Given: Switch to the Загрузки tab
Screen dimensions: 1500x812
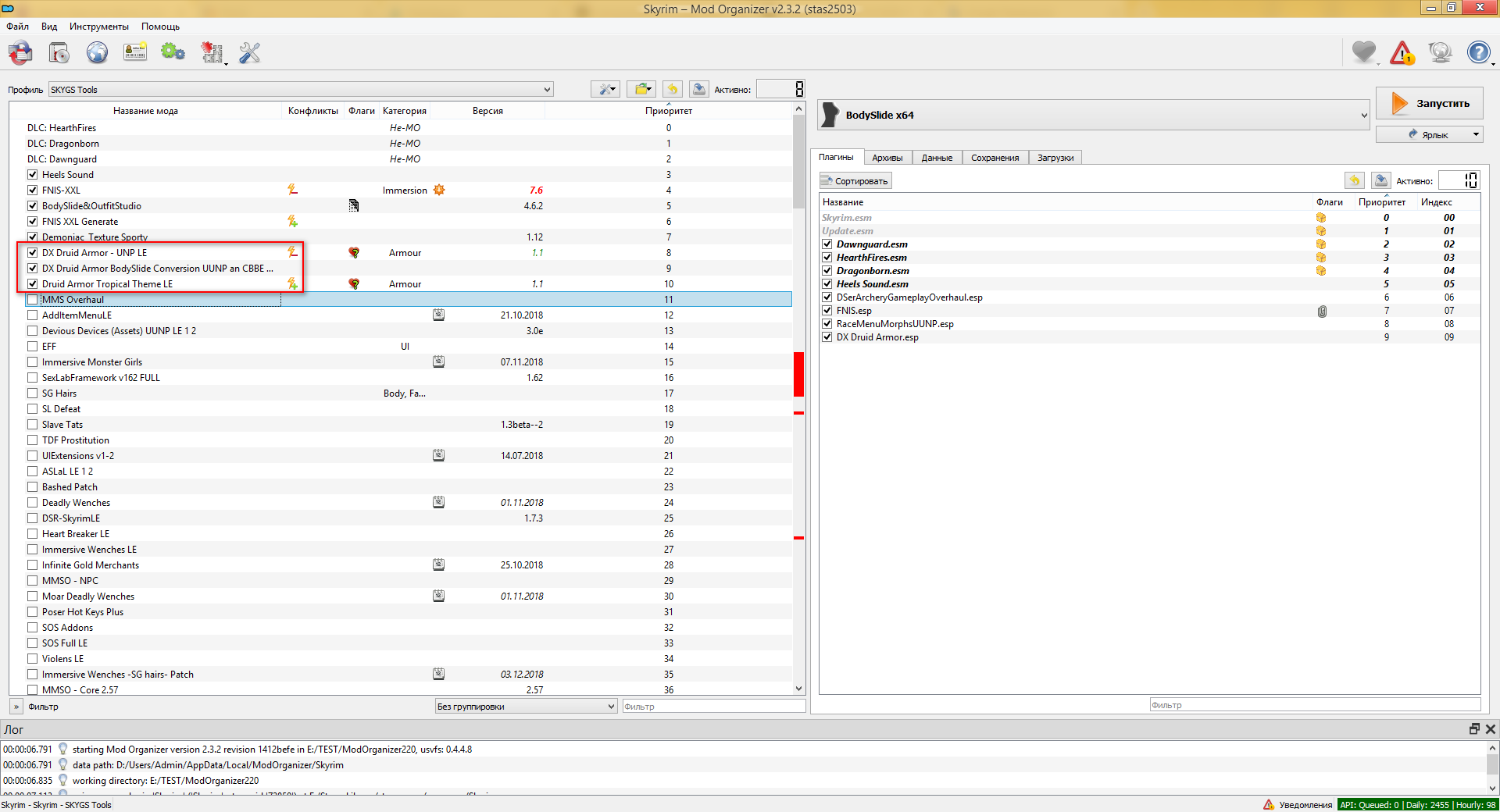Looking at the screenshot, I should pyautogui.click(x=1055, y=158).
